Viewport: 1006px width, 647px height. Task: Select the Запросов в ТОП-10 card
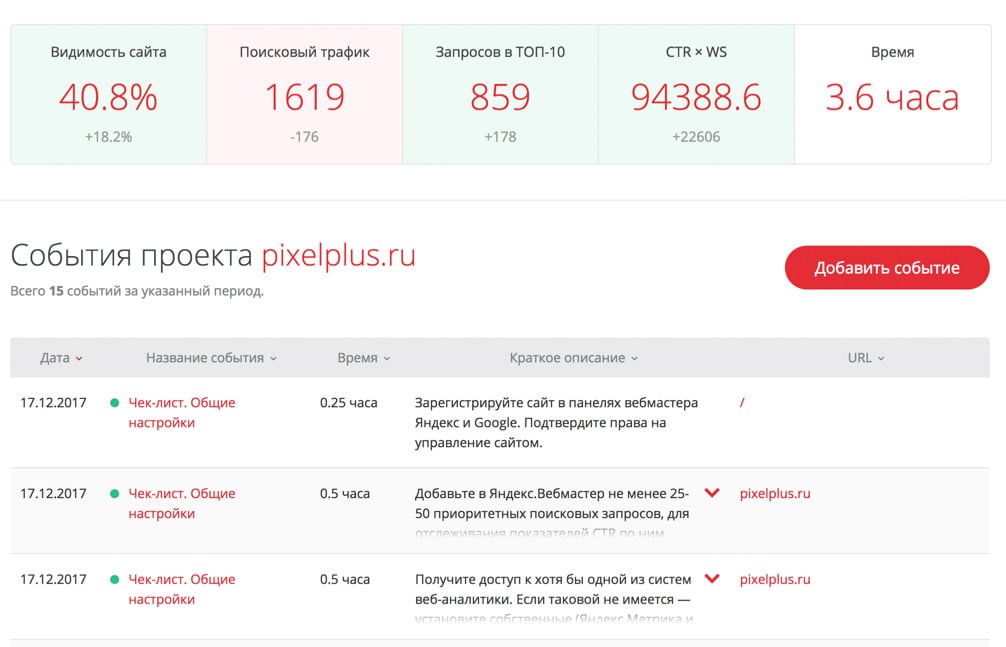click(x=500, y=94)
